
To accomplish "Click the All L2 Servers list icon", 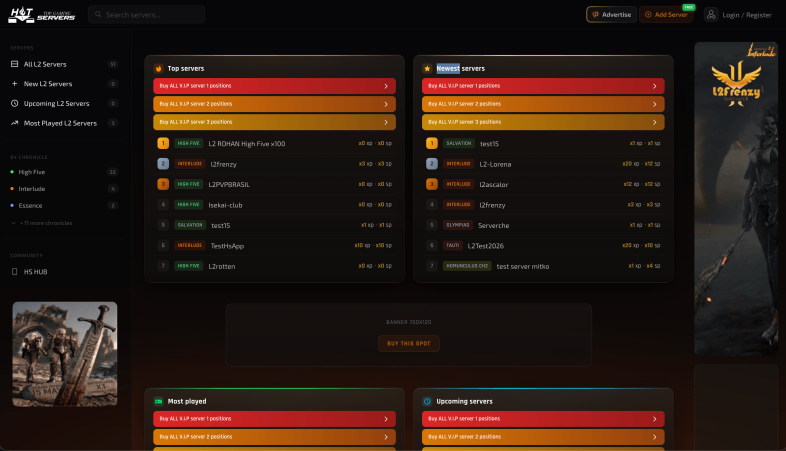I will (15, 64).
